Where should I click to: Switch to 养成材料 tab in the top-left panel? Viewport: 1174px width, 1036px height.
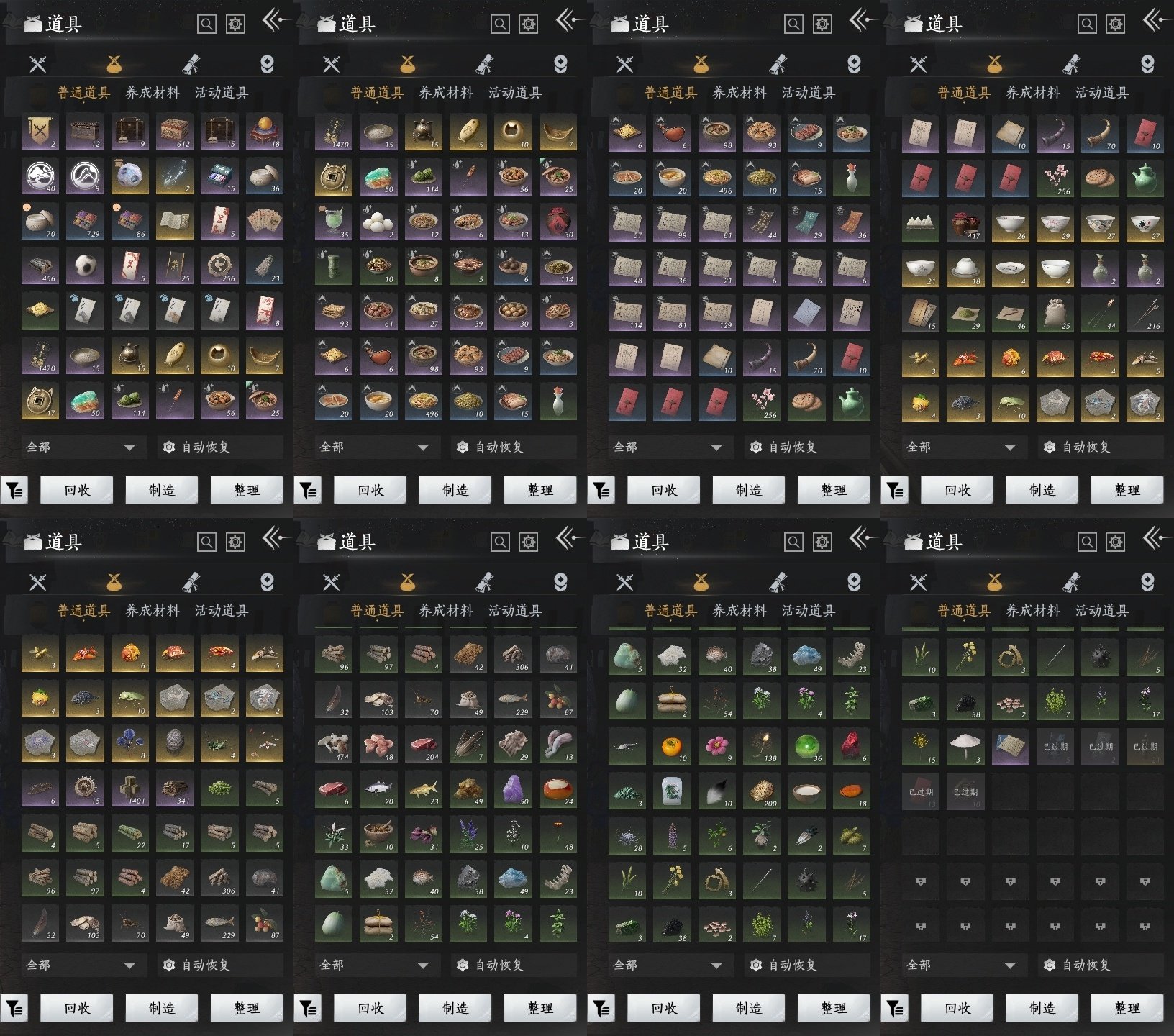coord(153,93)
